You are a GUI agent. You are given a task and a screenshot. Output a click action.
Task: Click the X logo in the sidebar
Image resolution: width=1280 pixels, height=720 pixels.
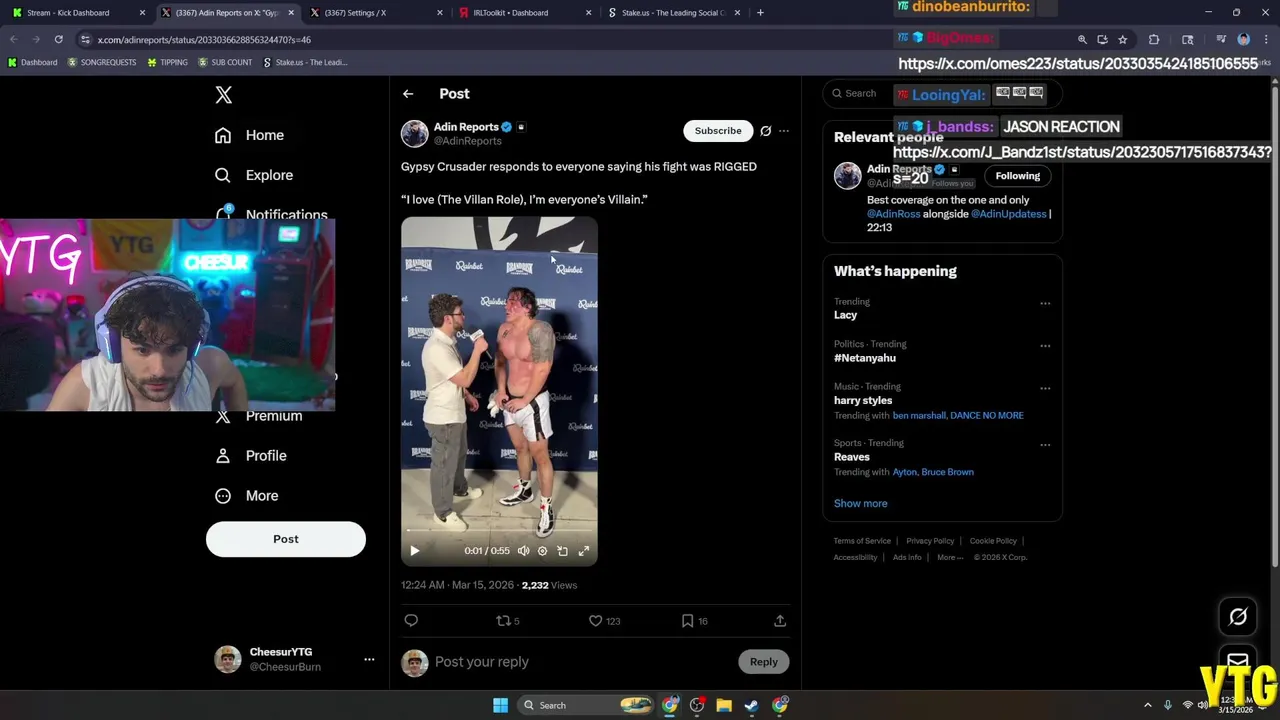pos(224,95)
